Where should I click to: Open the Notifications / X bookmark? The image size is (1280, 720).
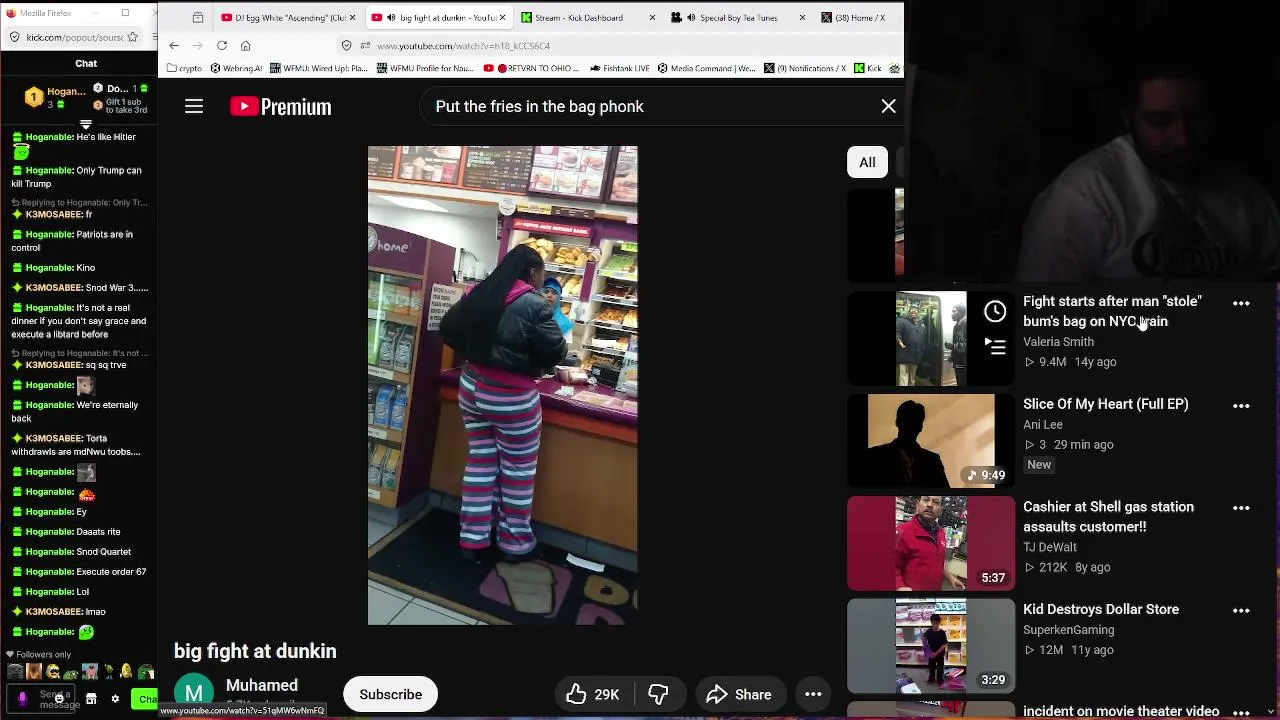click(805, 69)
